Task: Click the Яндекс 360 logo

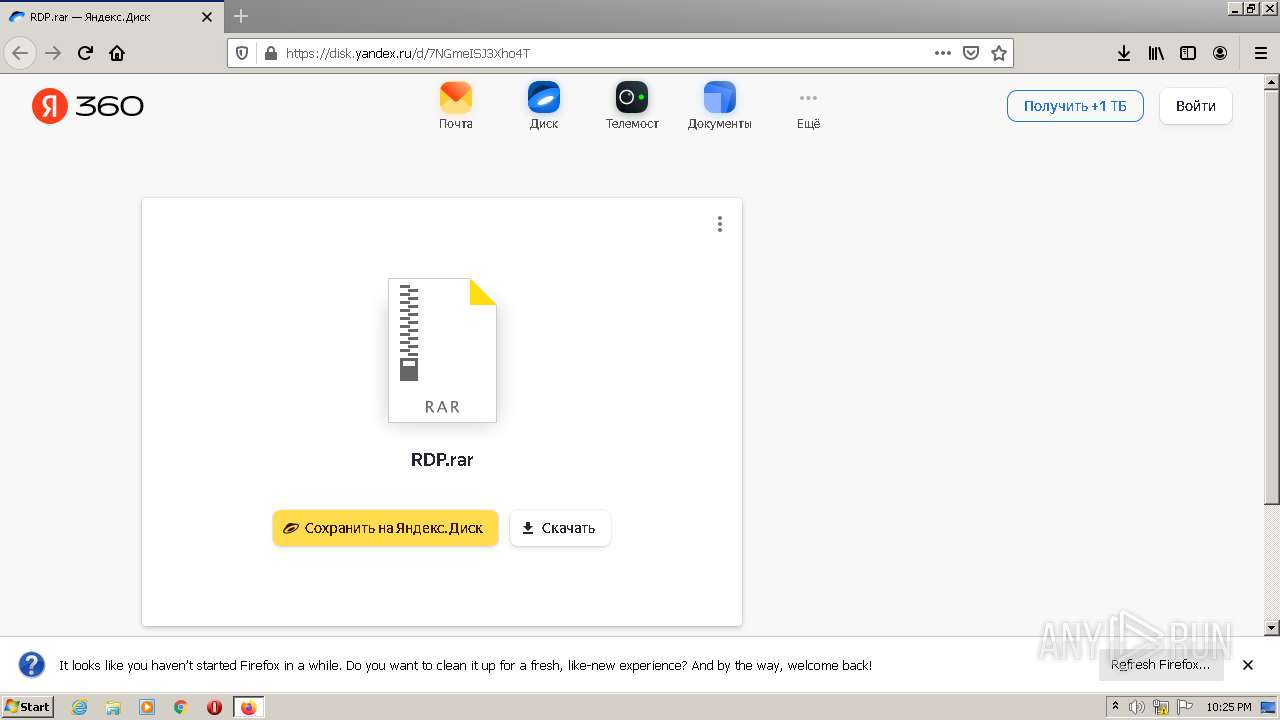Action: [88, 105]
